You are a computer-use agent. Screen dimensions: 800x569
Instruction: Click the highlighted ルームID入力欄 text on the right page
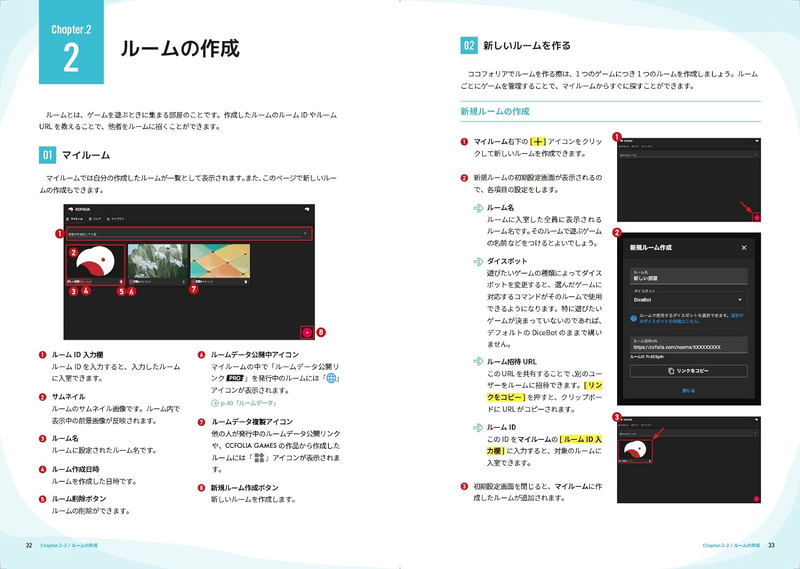[x=544, y=444]
